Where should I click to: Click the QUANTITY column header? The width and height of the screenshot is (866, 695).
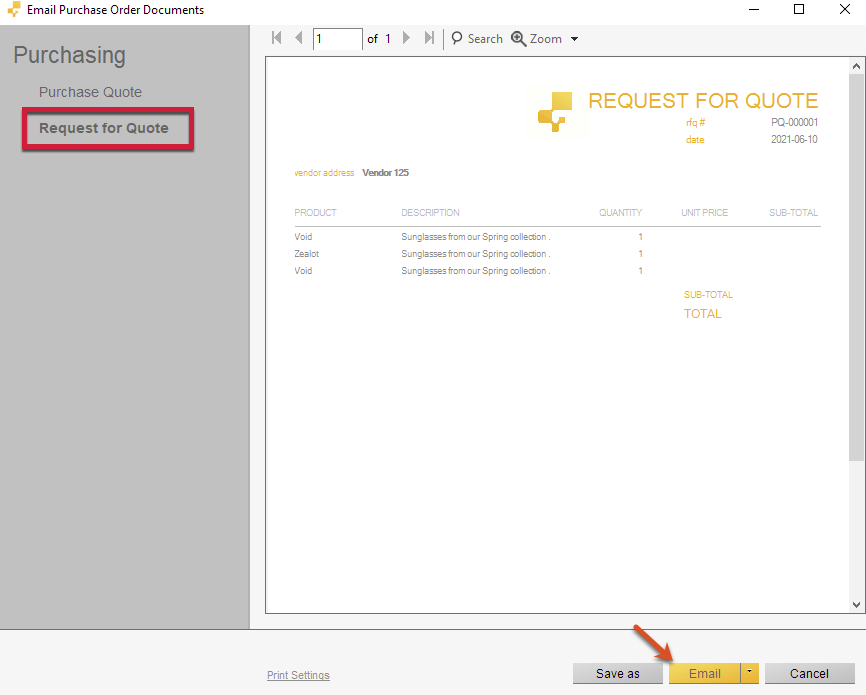pos(620,213)
